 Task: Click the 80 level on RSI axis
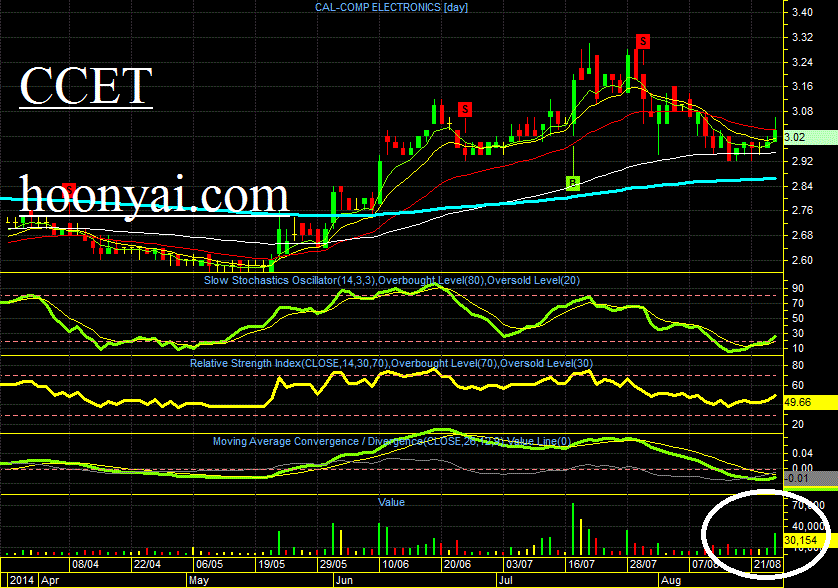pyautogui.click(x=798, y=366)
